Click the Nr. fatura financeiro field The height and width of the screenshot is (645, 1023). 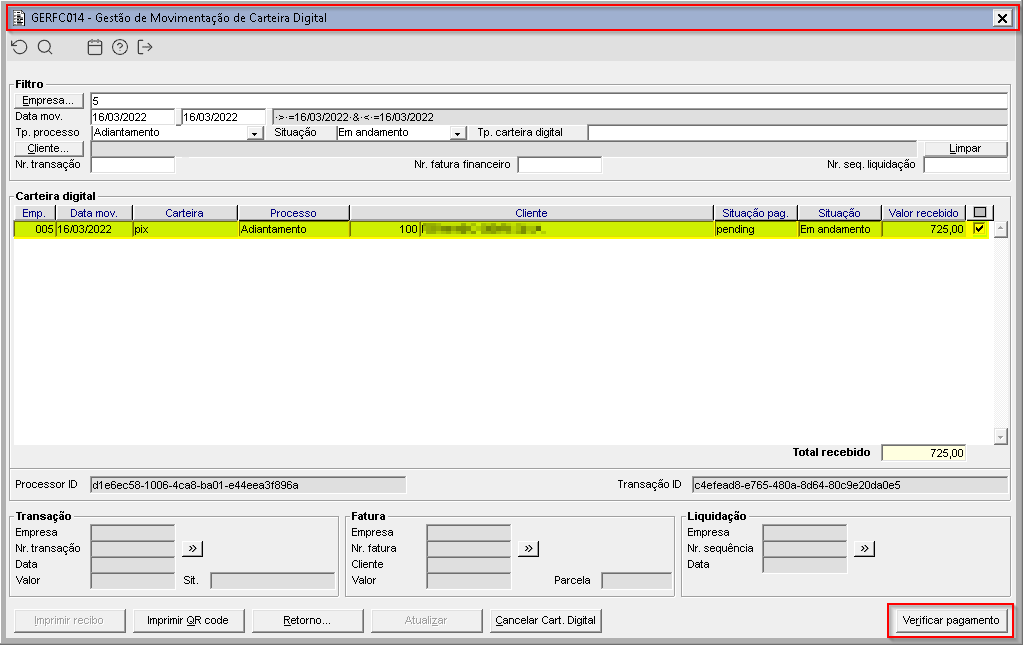tap(560, 165)
